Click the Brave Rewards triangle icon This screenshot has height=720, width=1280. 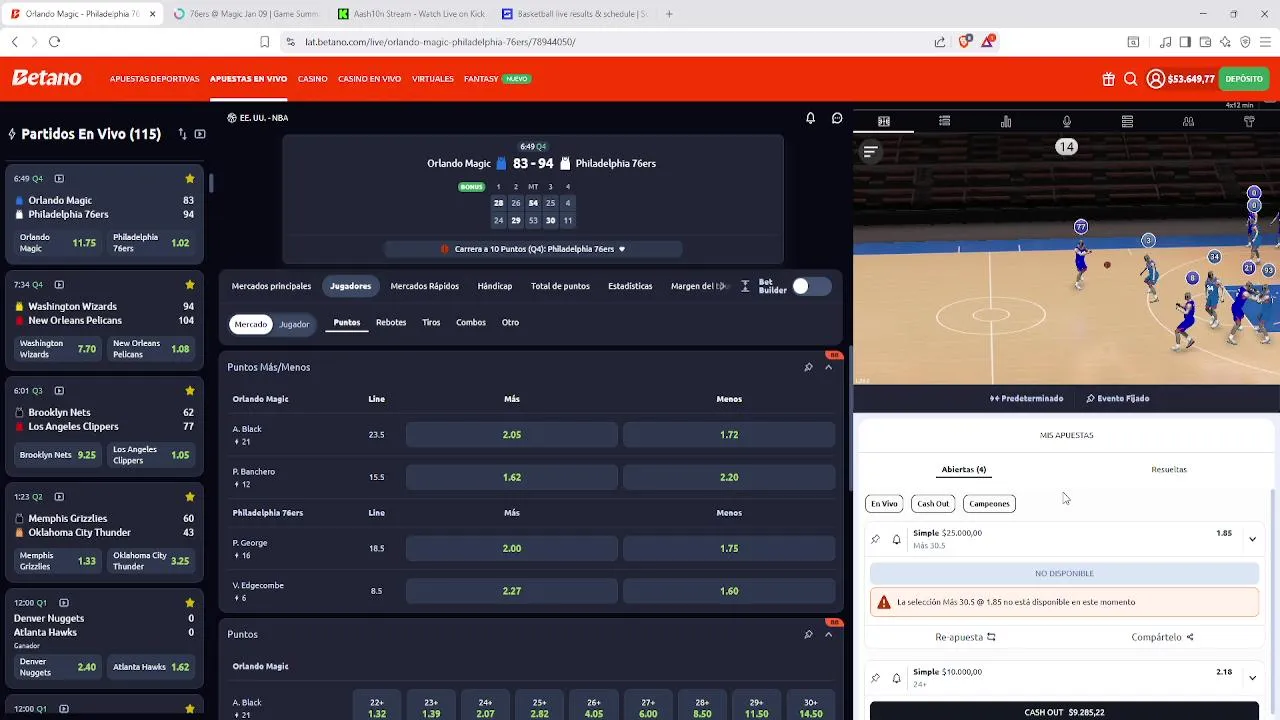tap(988, 42)
